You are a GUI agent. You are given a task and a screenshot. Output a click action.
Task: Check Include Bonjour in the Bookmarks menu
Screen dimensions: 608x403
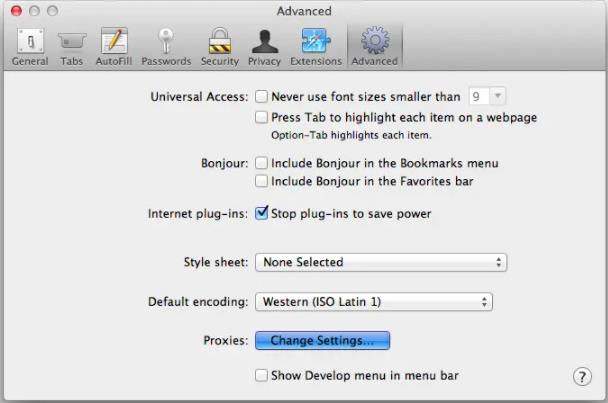[x=261, y=163]
